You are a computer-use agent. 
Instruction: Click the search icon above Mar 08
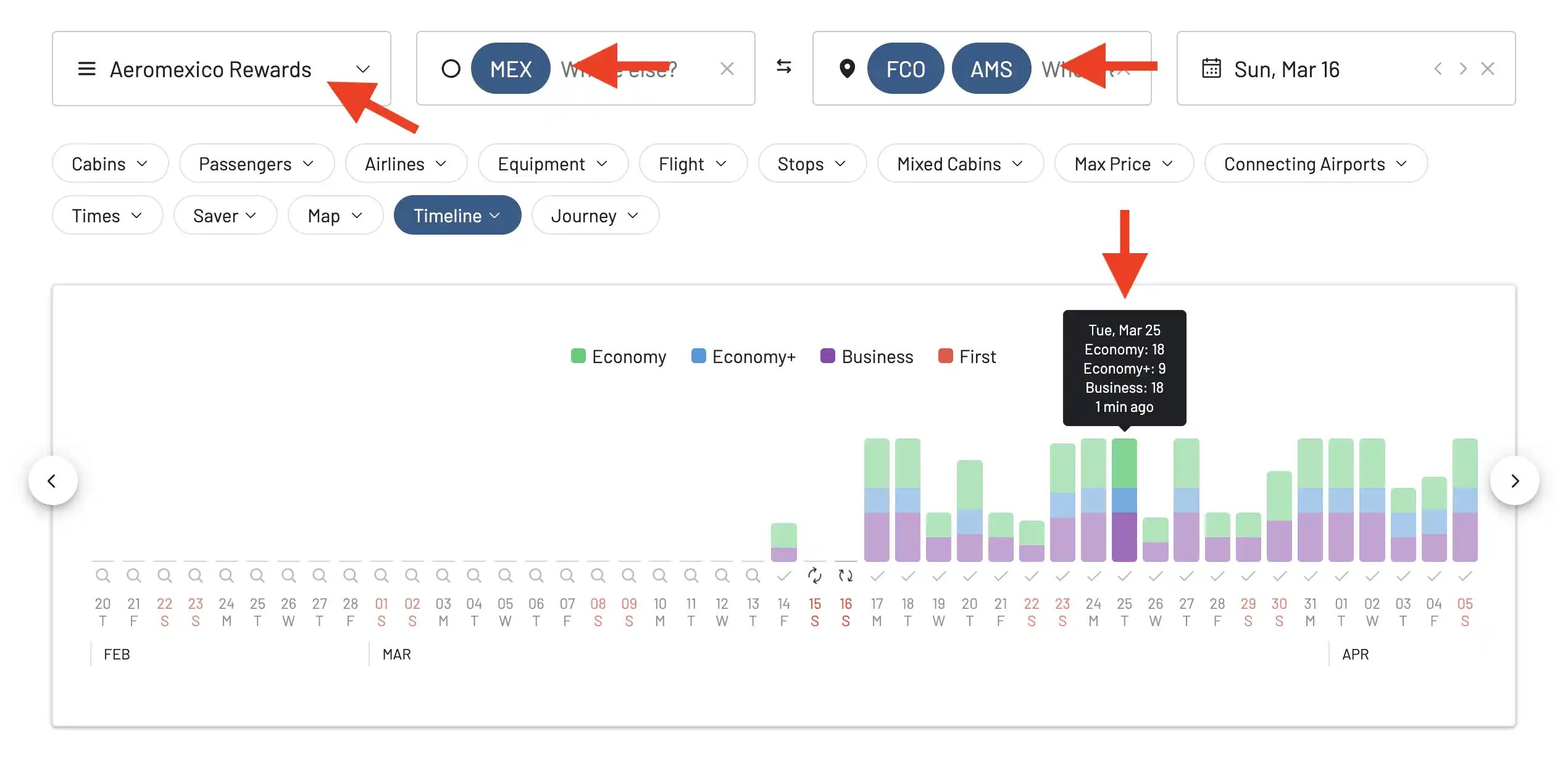[x=598, y=576]
